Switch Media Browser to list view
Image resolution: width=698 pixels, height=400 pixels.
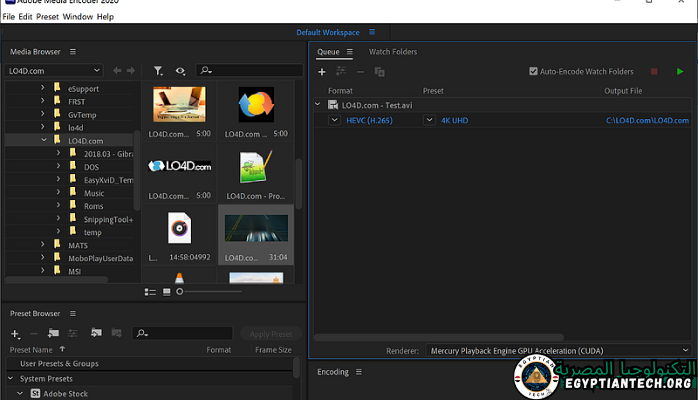[x=150, y=291]
